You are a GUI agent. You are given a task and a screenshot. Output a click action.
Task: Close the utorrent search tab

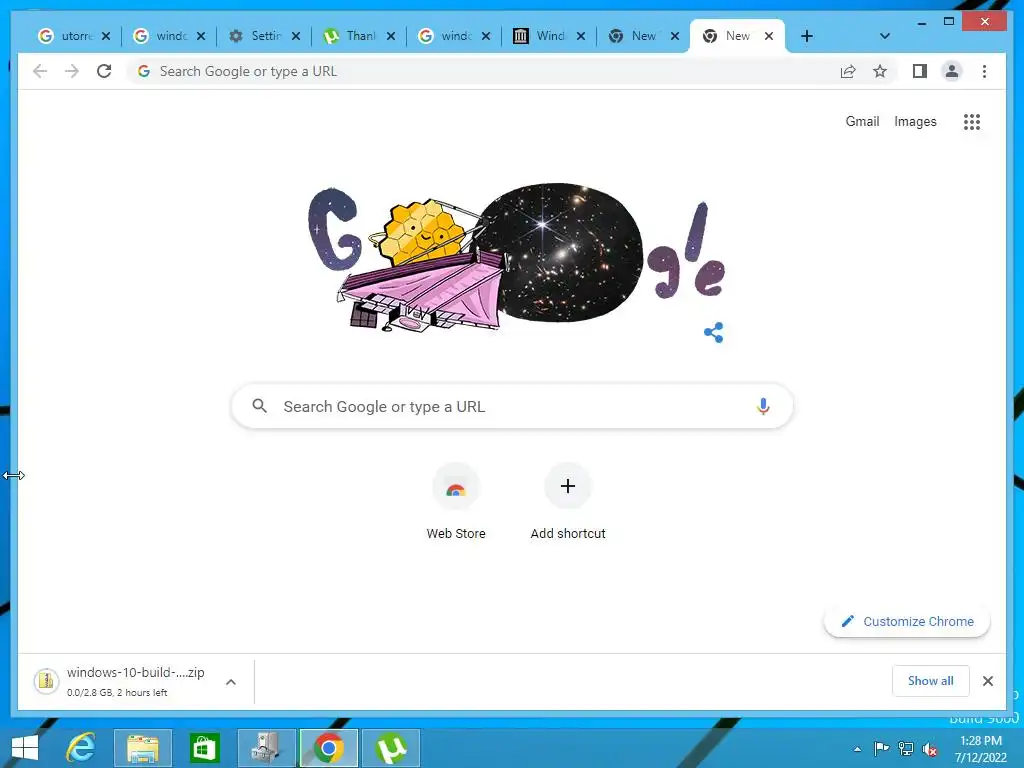click(x=106, y=36)
